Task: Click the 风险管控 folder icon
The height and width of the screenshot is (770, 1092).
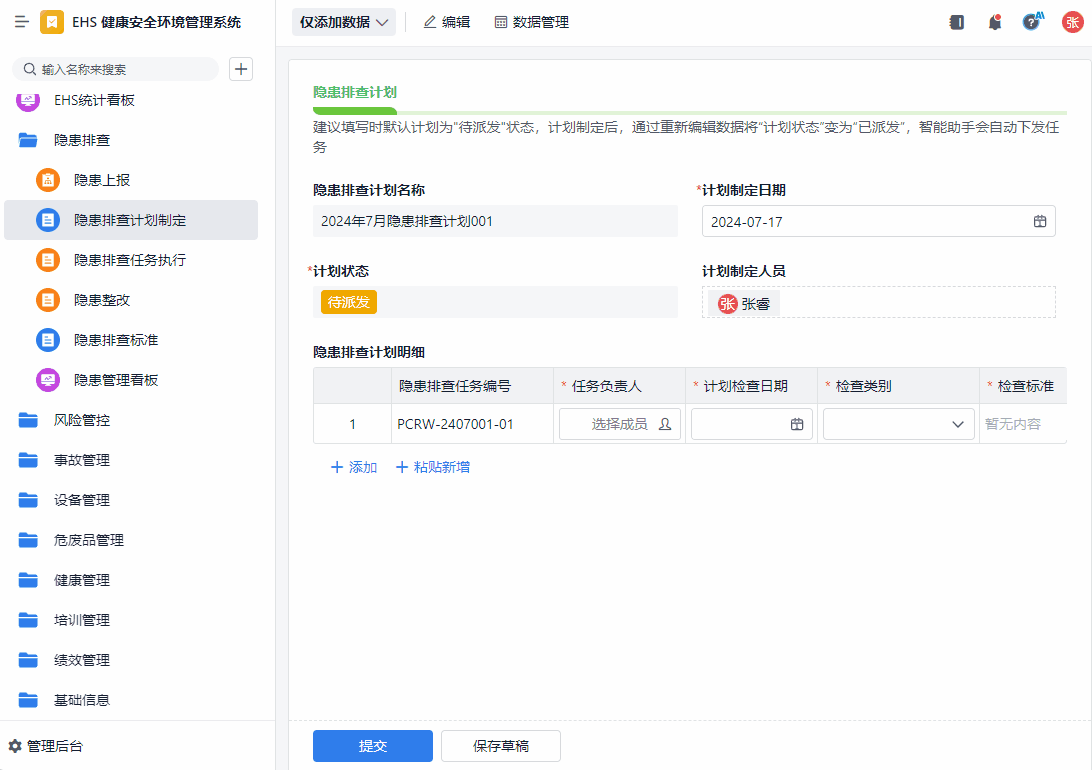Action: pos(28,420)
